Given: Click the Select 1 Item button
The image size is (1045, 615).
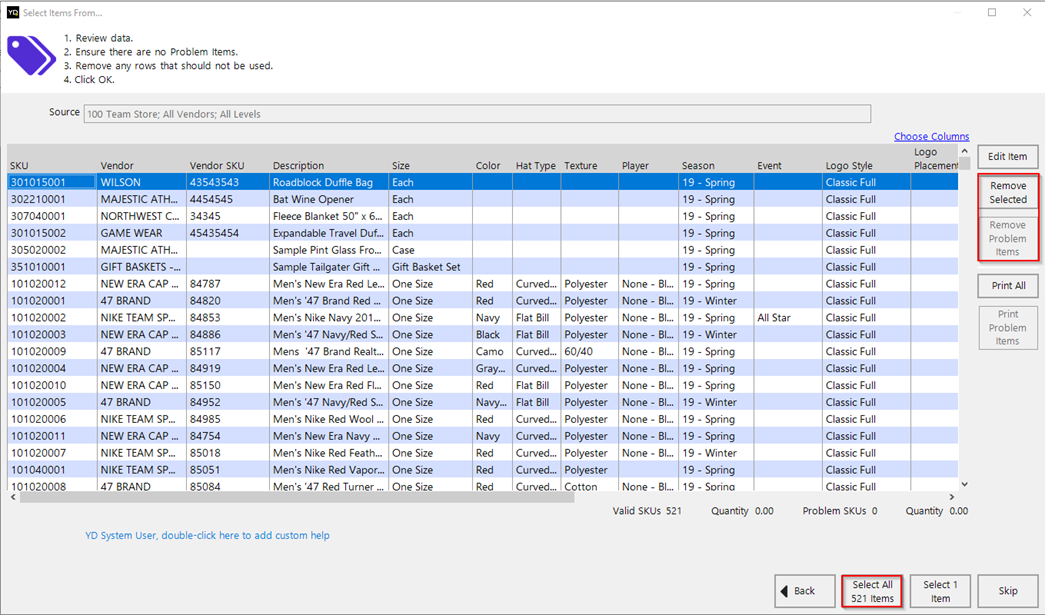Looking at the screenshot, I should click(940, 591).
